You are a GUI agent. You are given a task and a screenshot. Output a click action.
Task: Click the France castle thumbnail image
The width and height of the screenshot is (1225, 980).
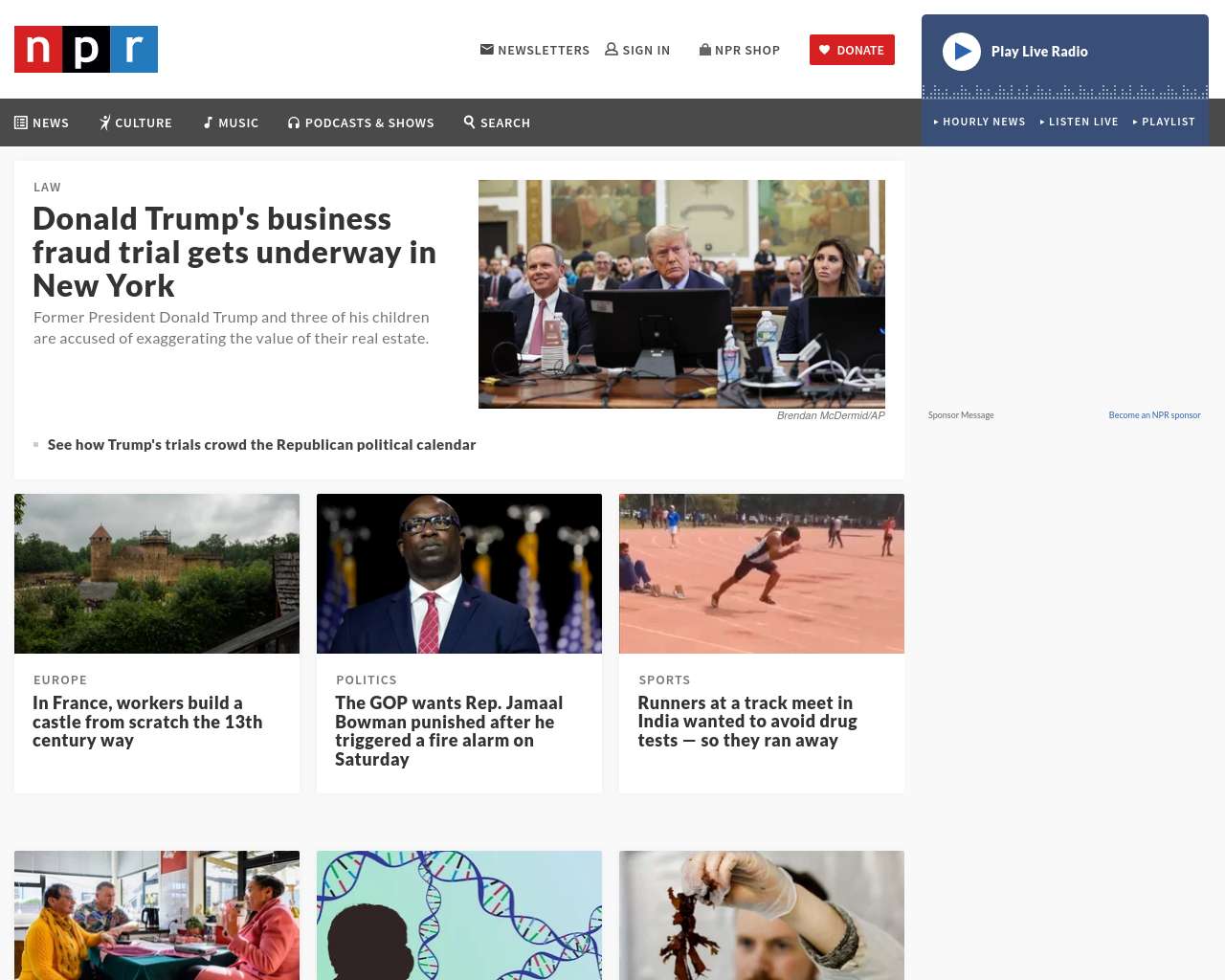(x=157, y=574)
